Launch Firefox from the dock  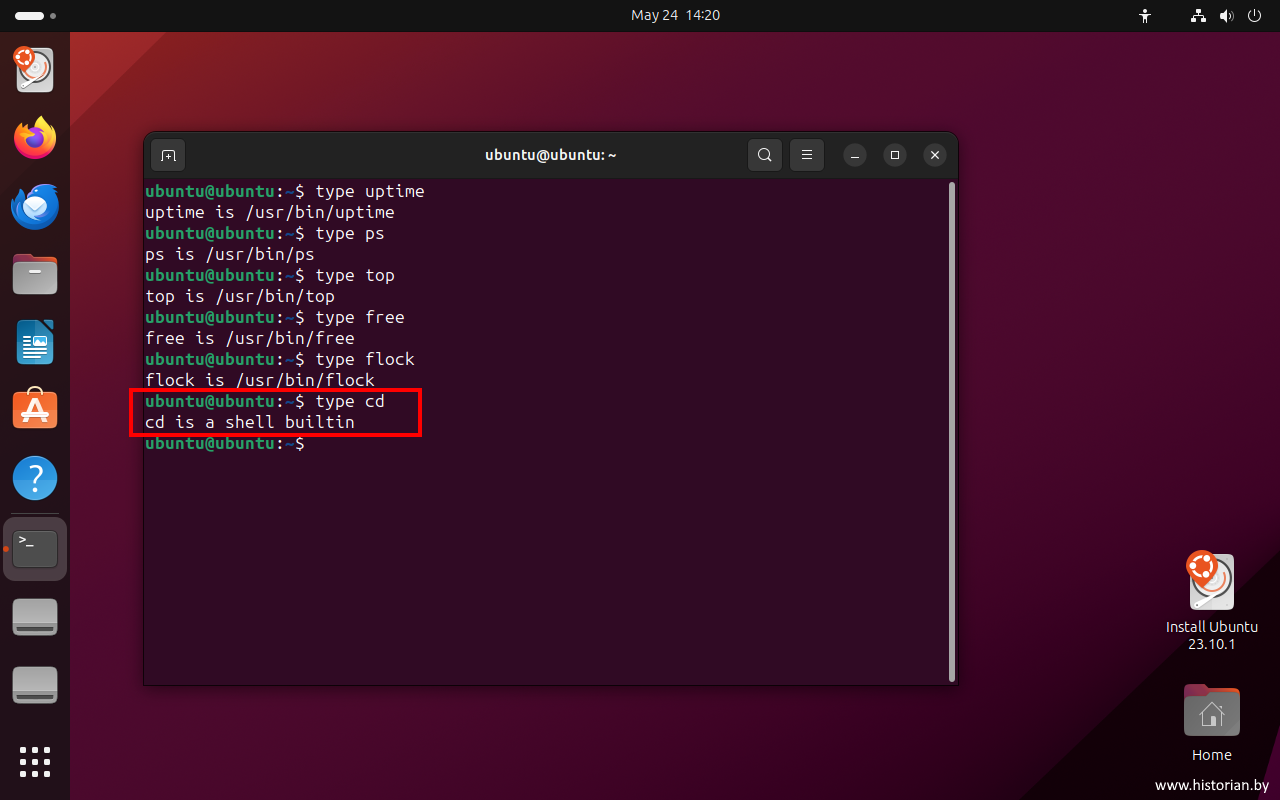click(x=35, y=138)
